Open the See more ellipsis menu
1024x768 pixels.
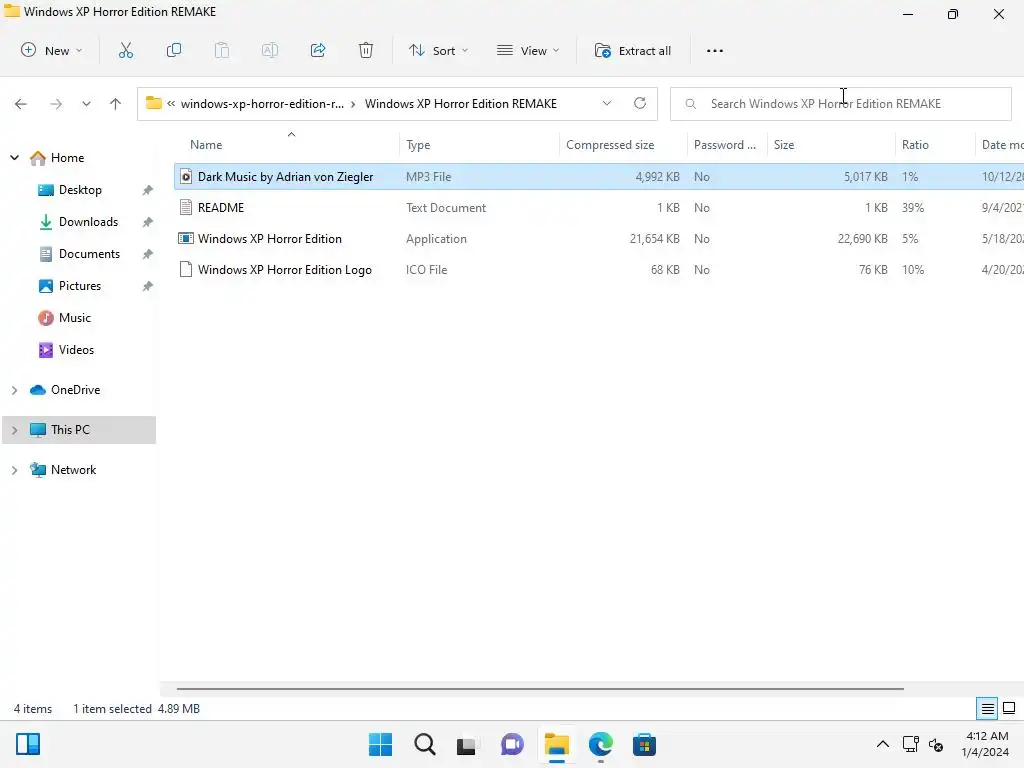coord(715,50)
